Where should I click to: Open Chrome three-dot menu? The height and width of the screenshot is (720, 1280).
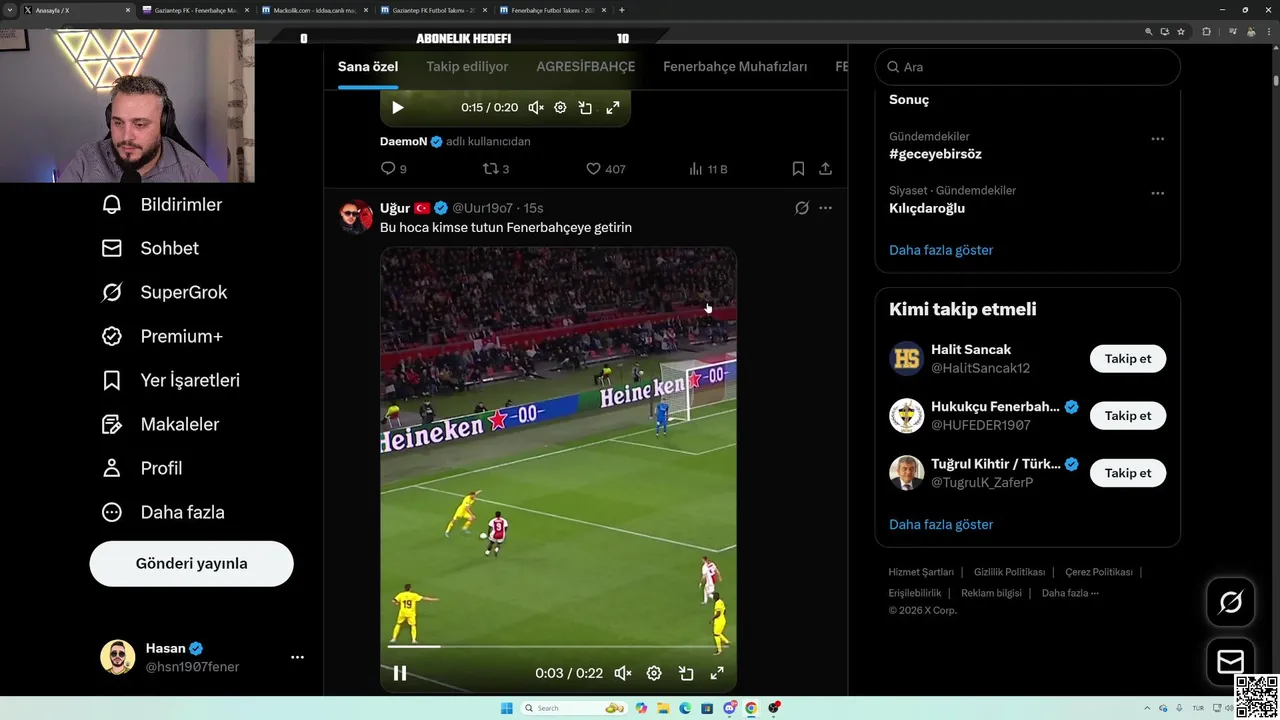tap(1269, 32)
